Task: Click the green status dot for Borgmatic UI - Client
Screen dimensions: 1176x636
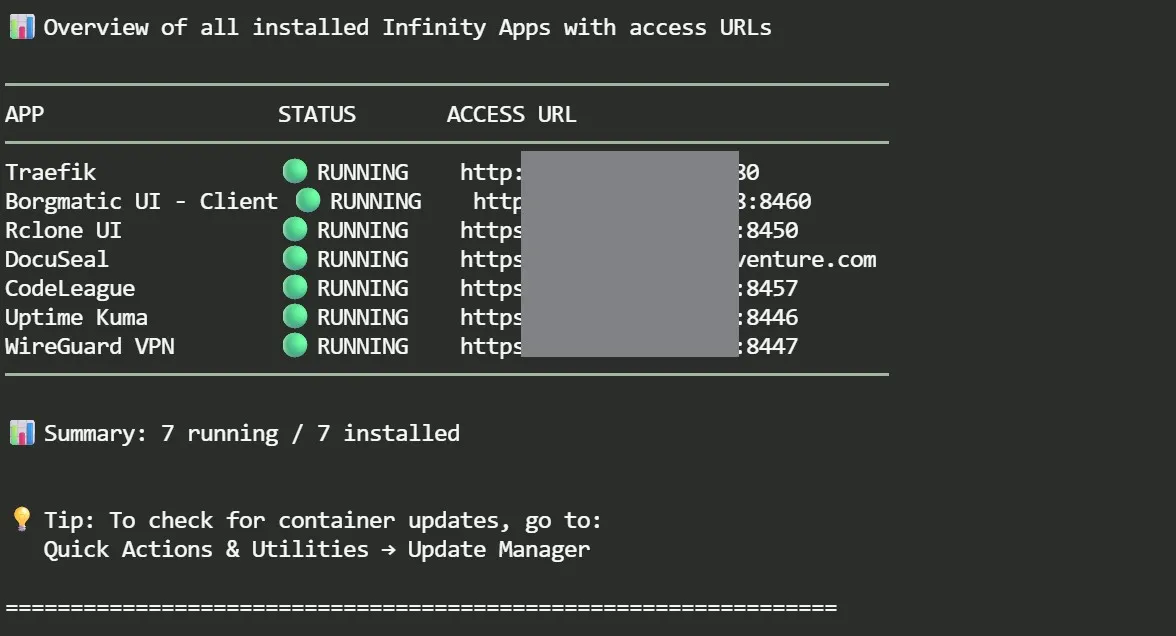Action: 308,200
